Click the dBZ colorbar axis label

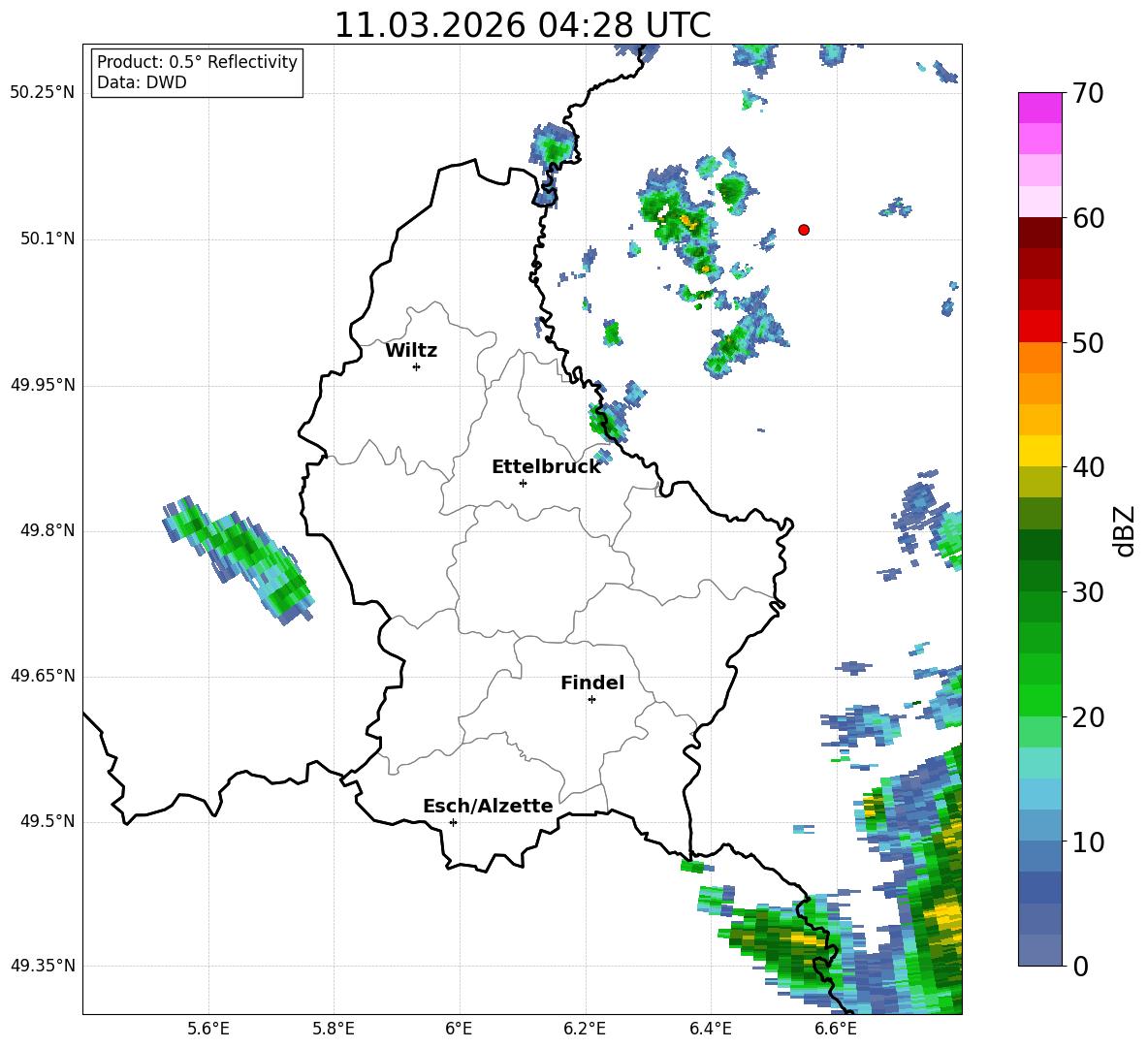coord(1126,530)
